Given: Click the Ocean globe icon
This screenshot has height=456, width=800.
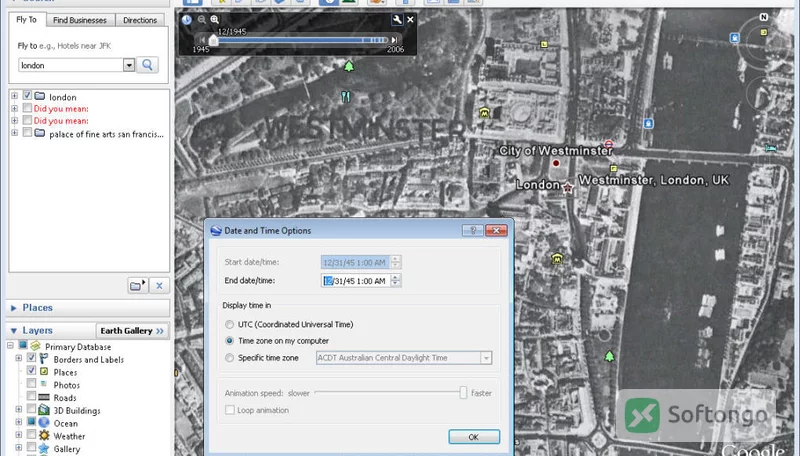Looking at the screenshot, I should (44, 422).
